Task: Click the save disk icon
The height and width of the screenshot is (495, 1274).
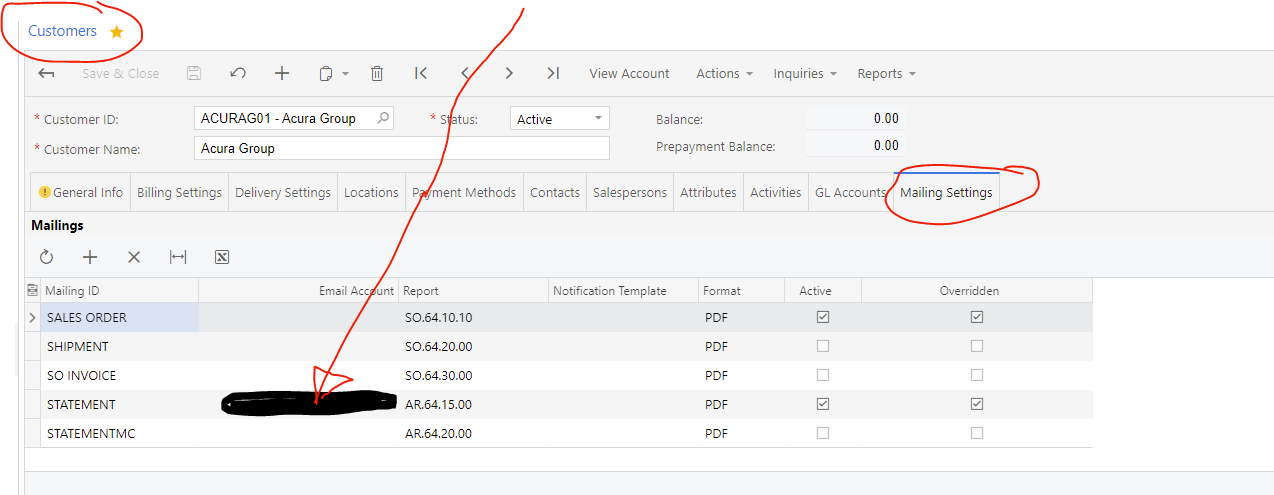Action: [x=194, y=73]
